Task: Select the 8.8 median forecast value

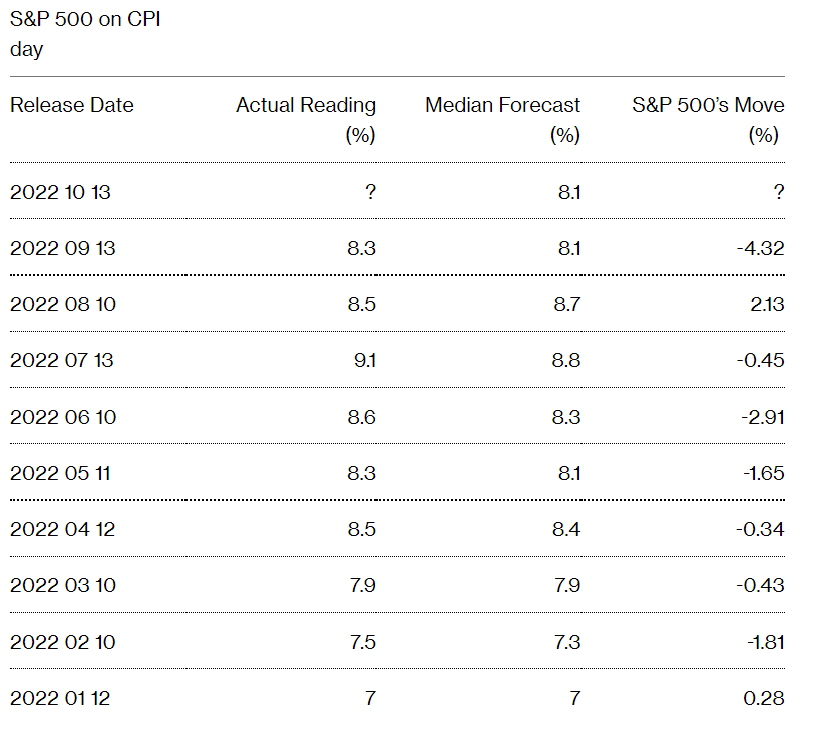Action: coord(565,360)
